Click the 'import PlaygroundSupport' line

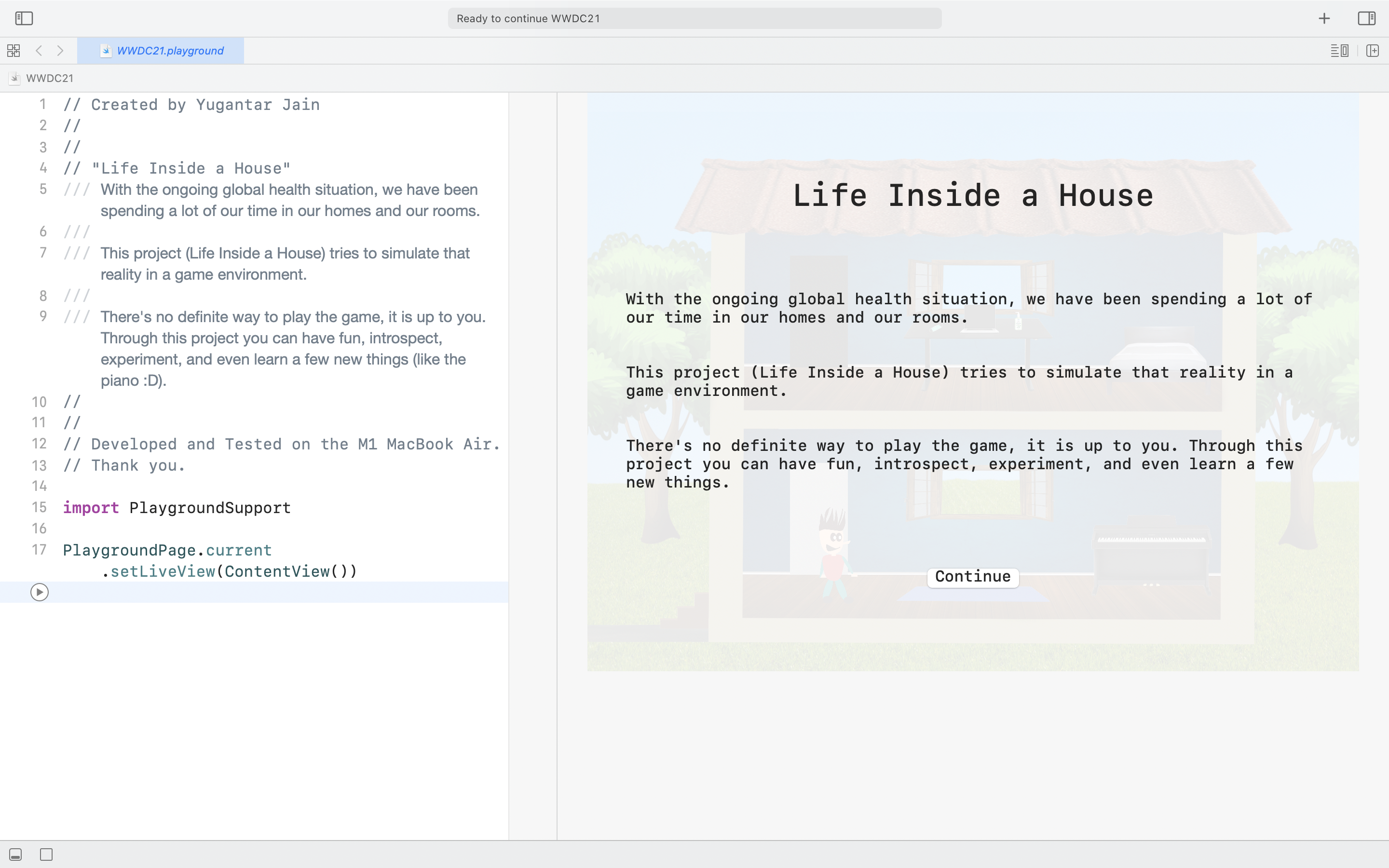(177, 507)
